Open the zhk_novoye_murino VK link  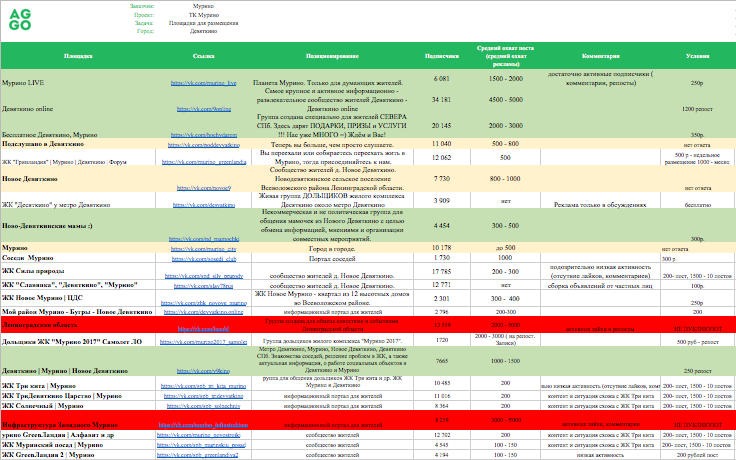(204, 303)
